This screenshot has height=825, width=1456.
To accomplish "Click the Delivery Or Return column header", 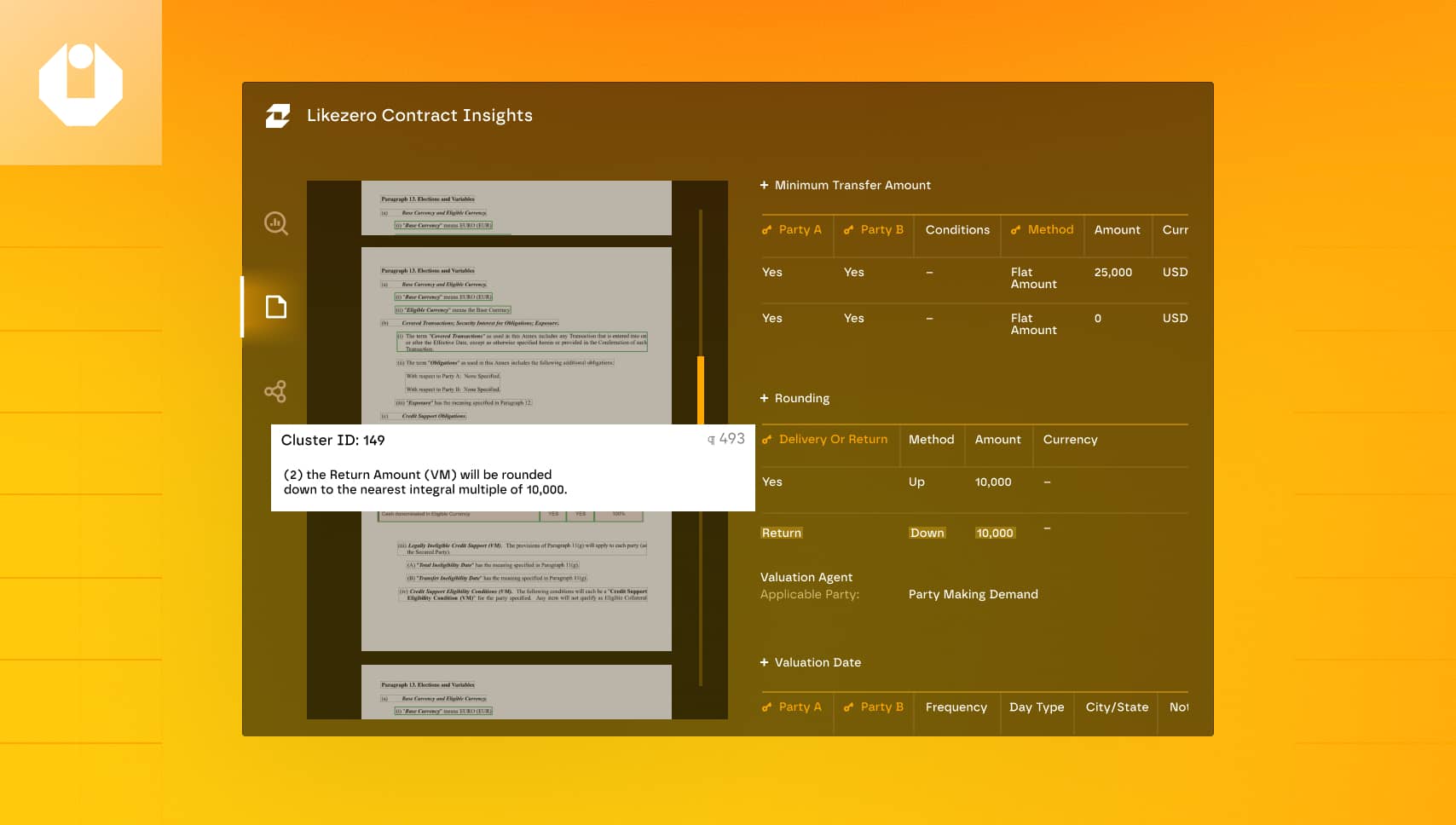I will click(833, 440).
